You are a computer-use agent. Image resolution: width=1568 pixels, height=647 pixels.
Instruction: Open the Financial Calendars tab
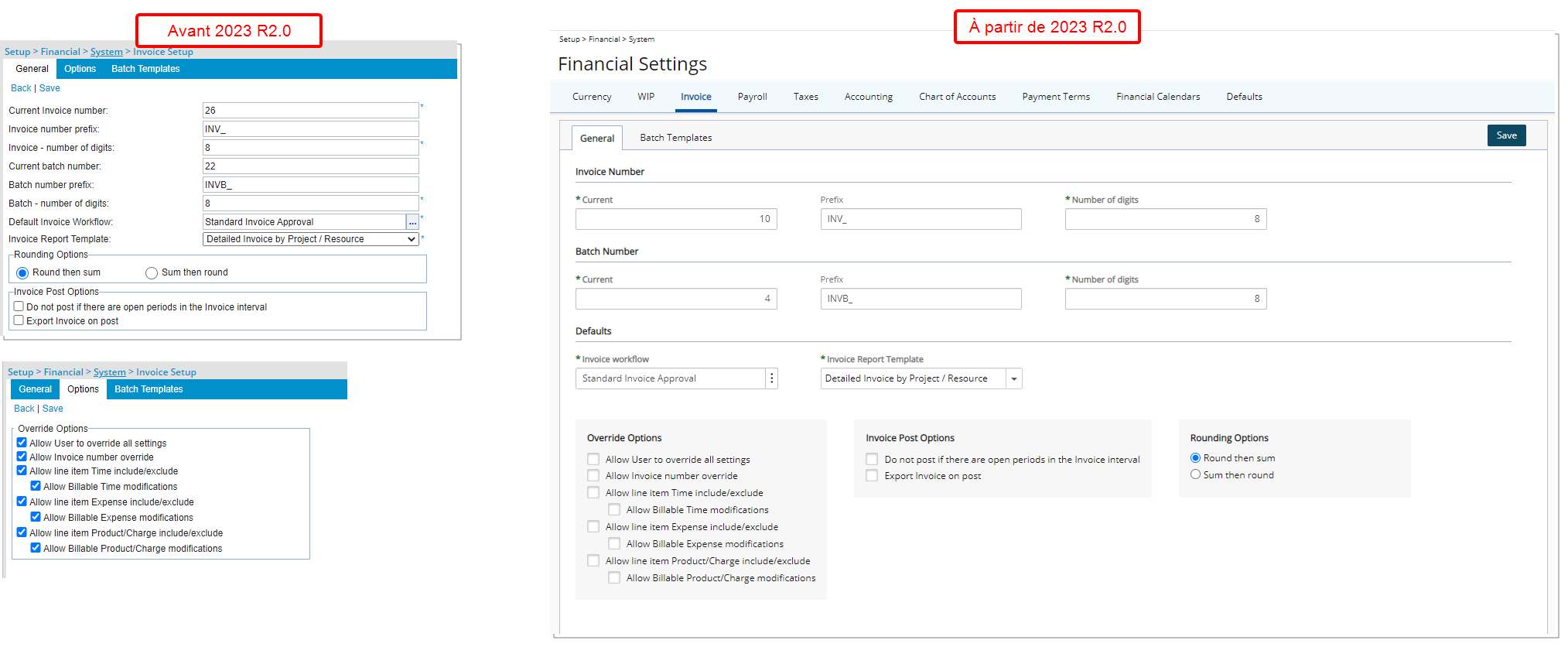point(1158,97)
